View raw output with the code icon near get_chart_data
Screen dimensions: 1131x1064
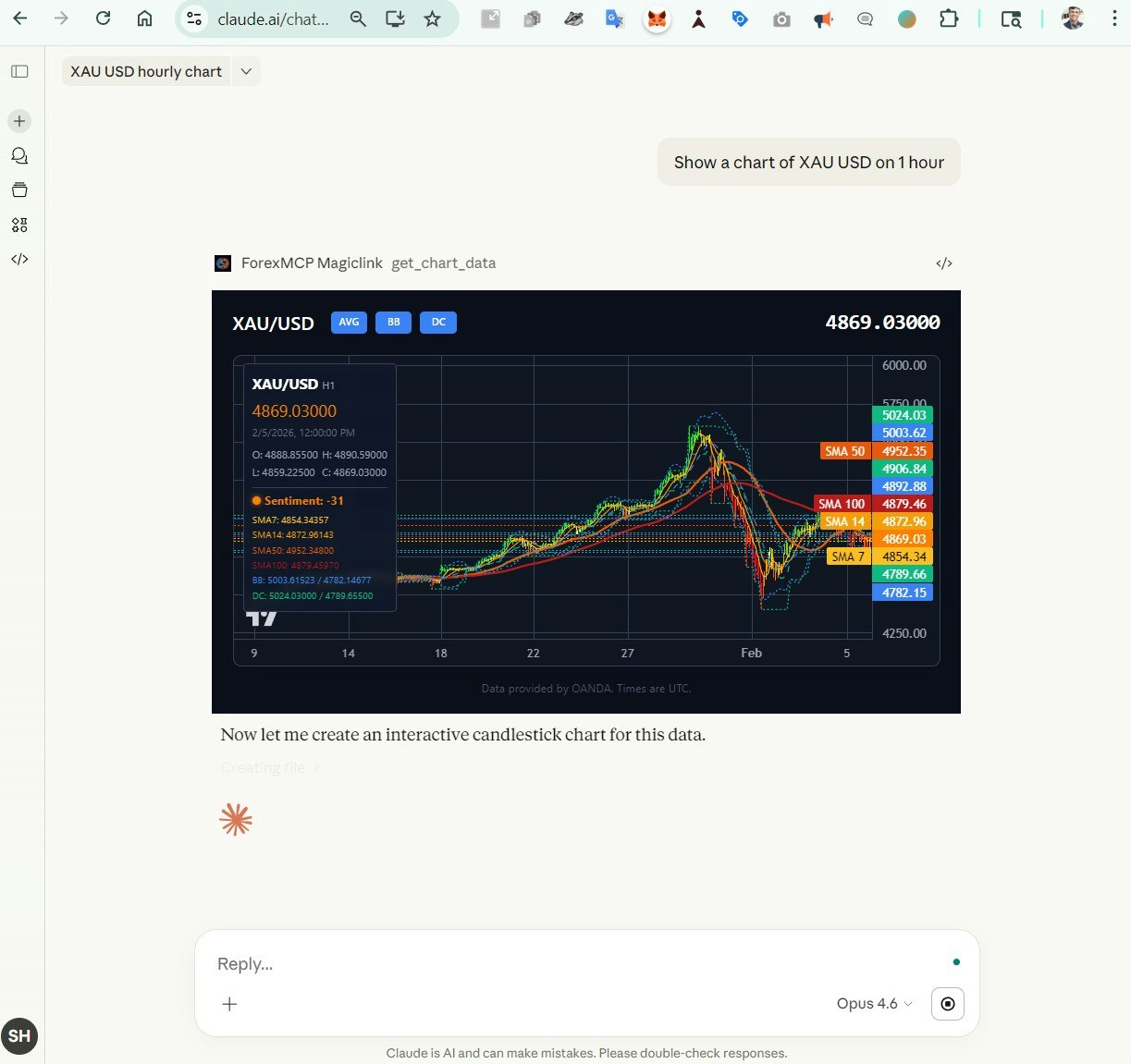point(944,263)
